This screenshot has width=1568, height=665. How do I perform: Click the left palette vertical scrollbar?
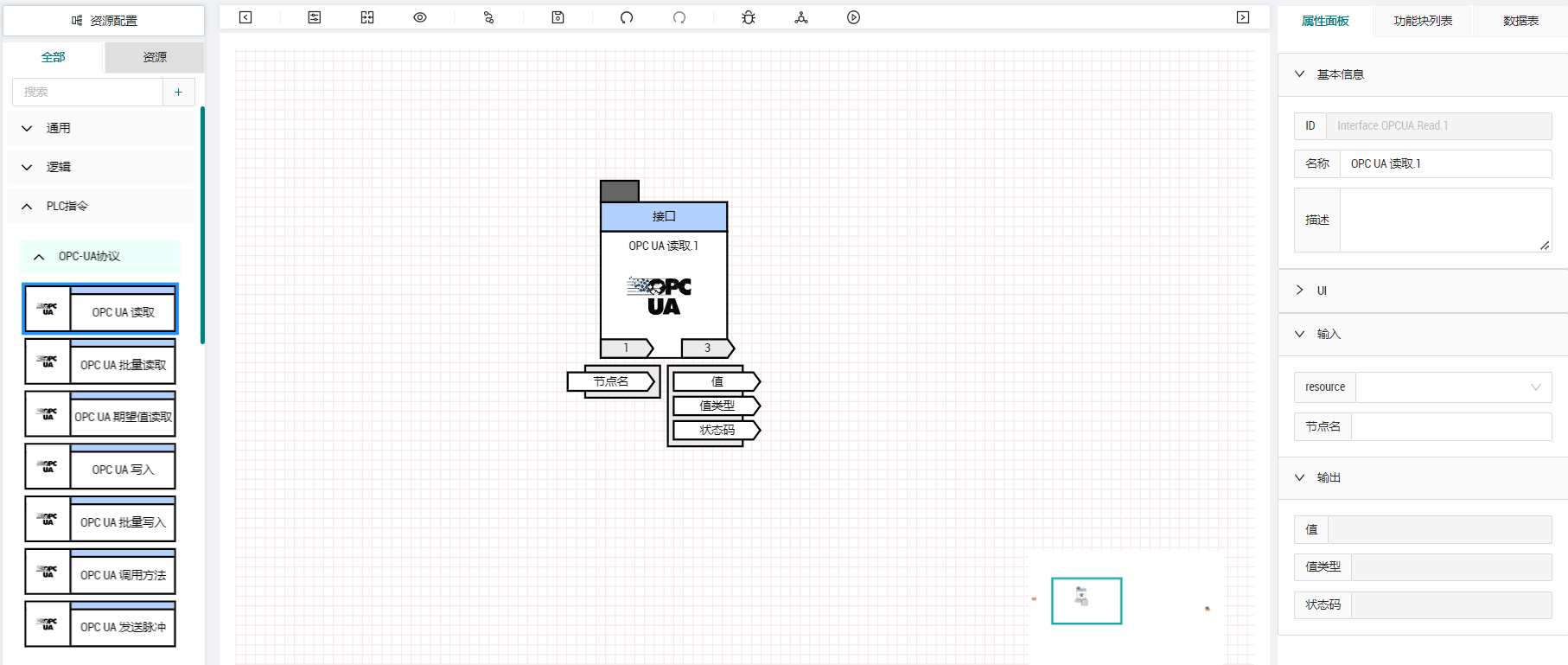point(202,225)
